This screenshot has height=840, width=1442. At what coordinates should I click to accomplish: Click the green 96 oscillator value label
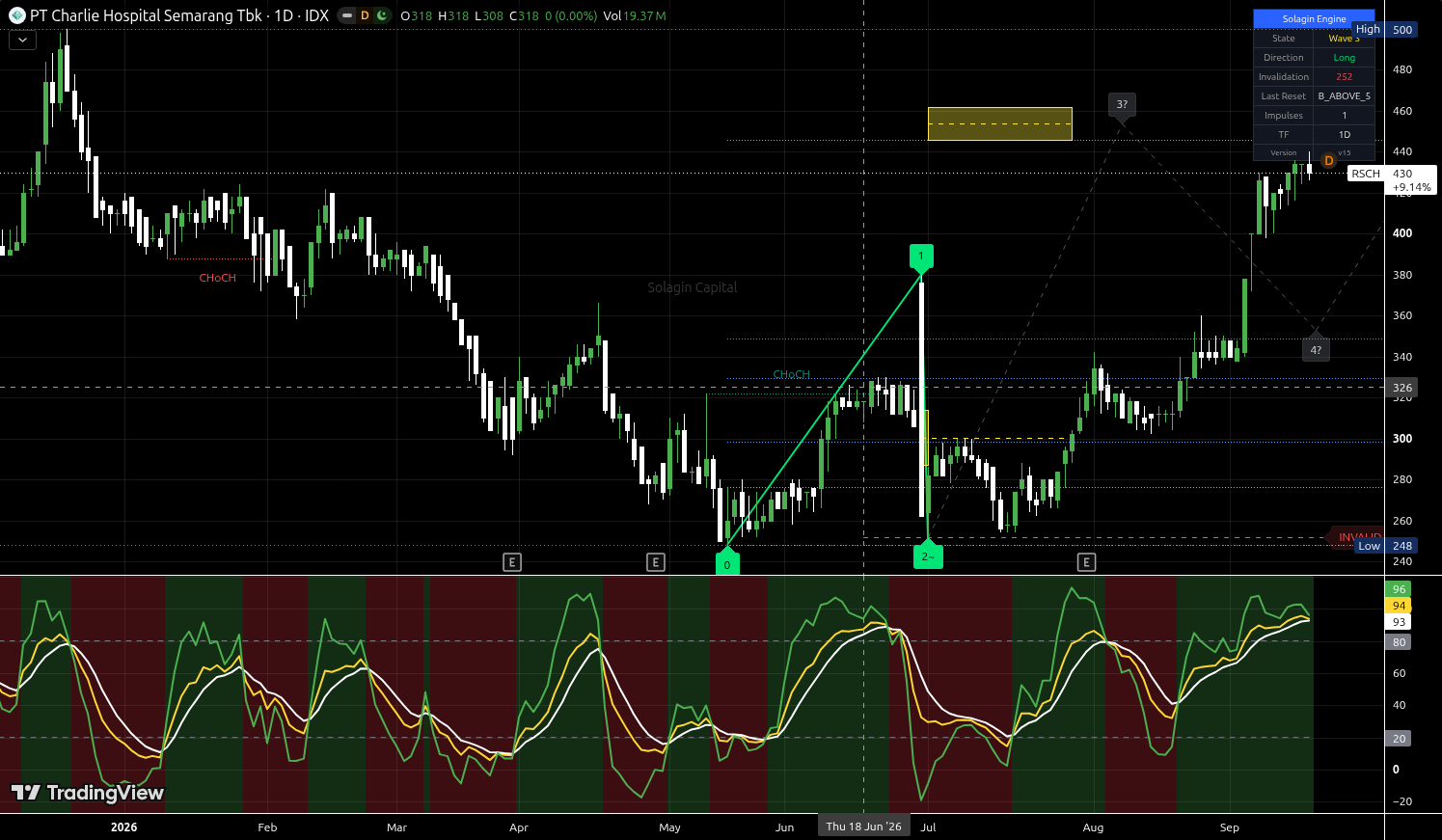coord(1399,589)
